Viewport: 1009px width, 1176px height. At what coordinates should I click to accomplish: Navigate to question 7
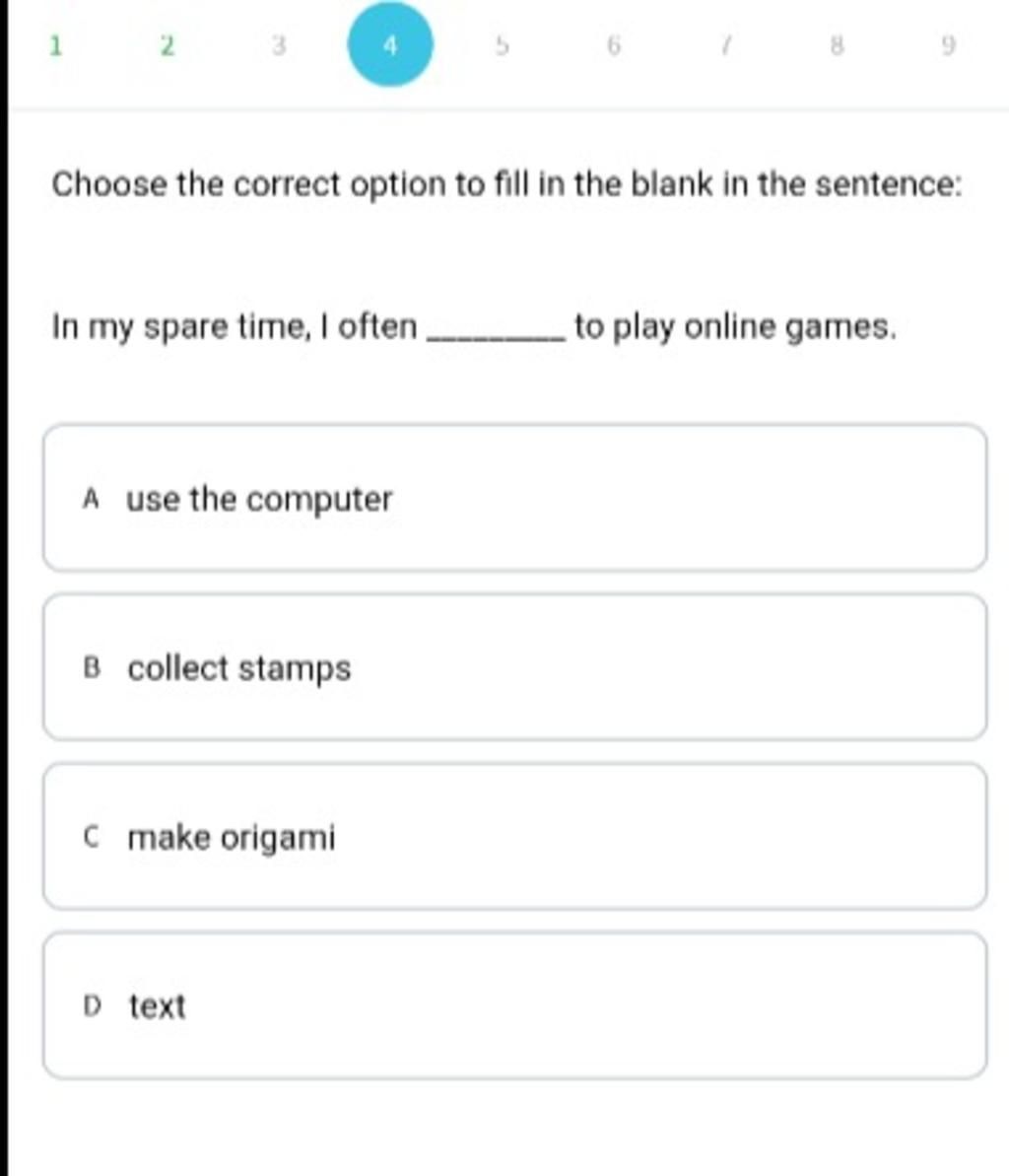[x=724, y=45]
